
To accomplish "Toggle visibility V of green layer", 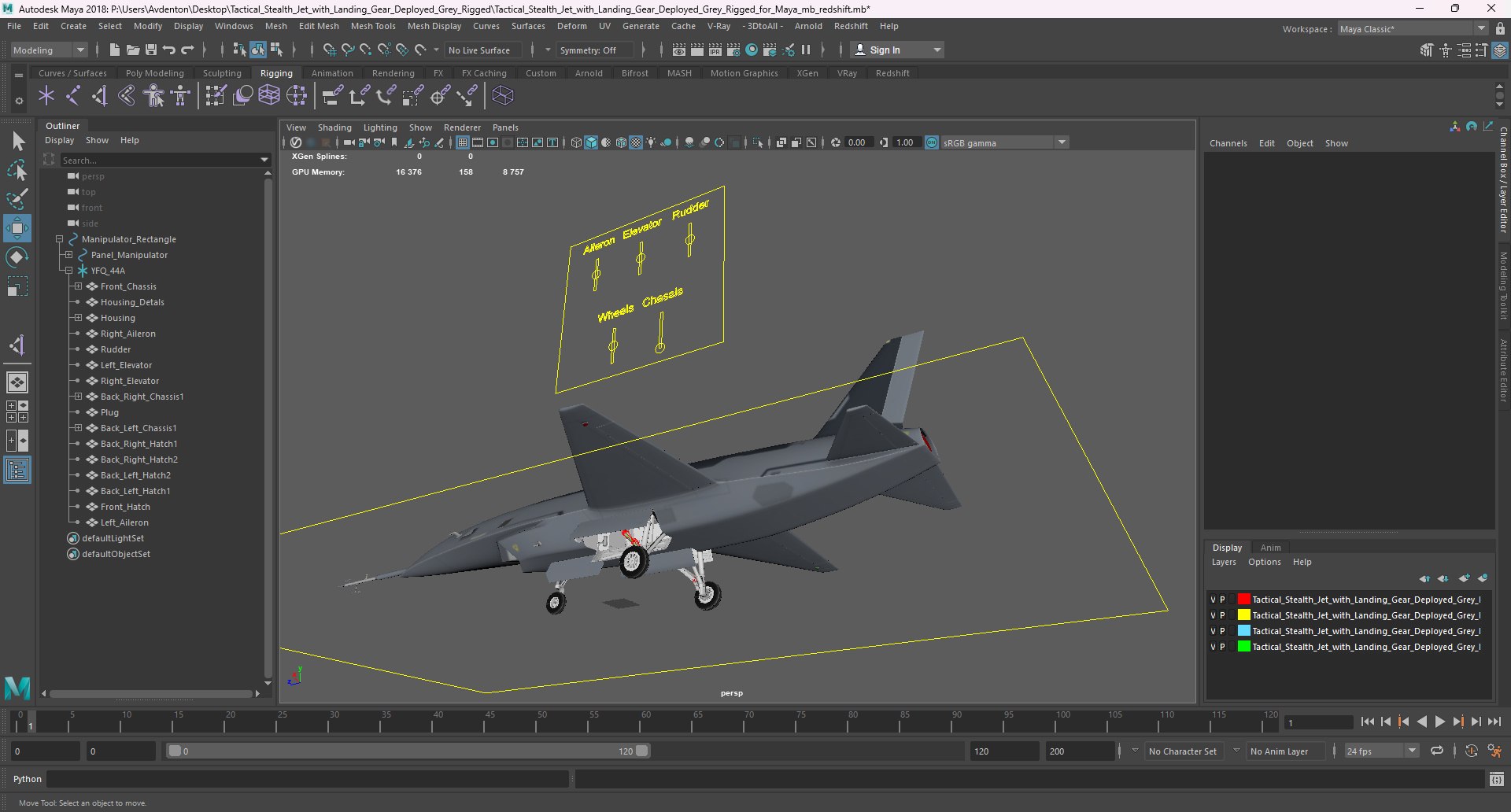I will [1213, 647].
